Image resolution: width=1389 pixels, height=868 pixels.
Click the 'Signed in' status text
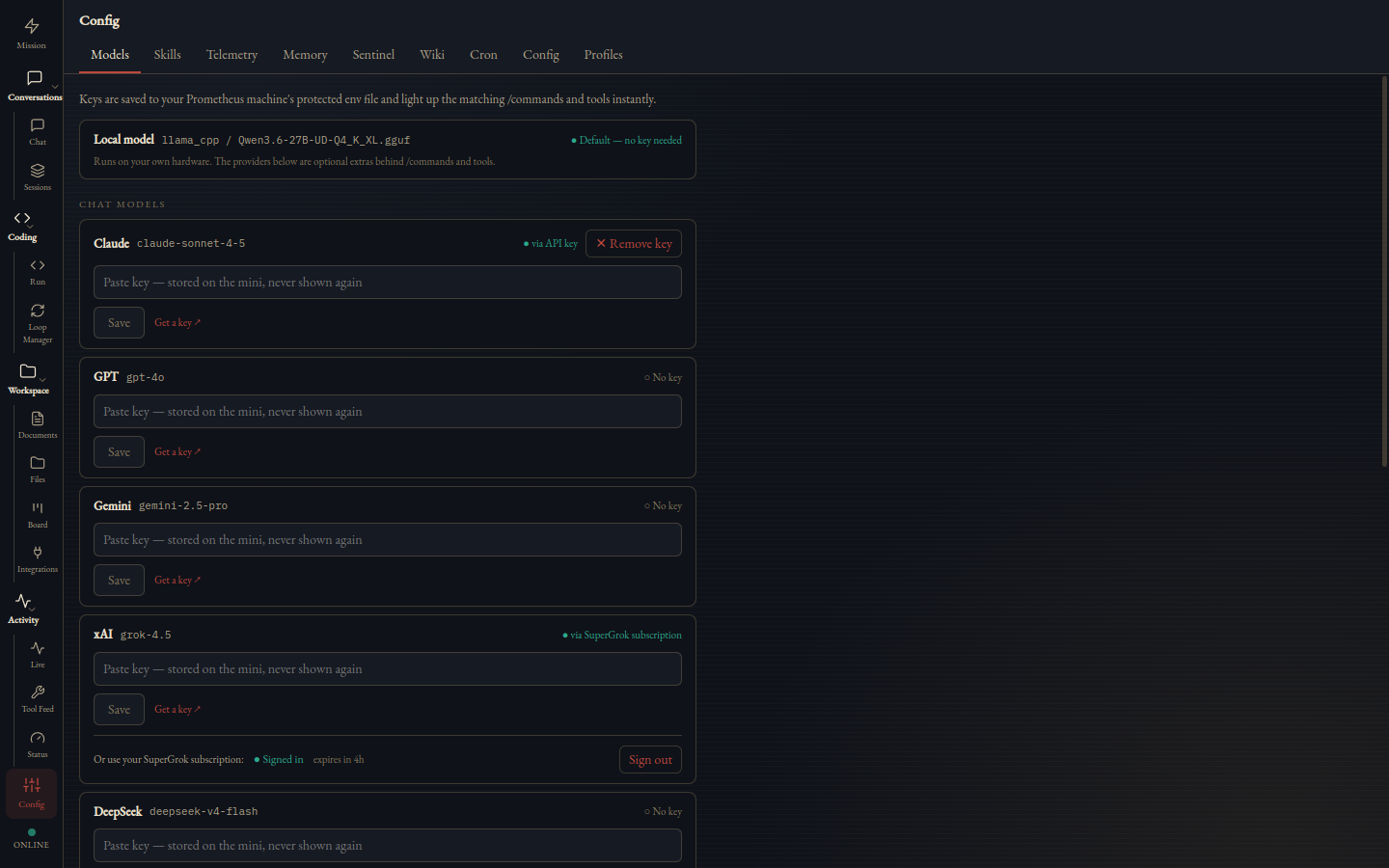(x=279, y=760)
